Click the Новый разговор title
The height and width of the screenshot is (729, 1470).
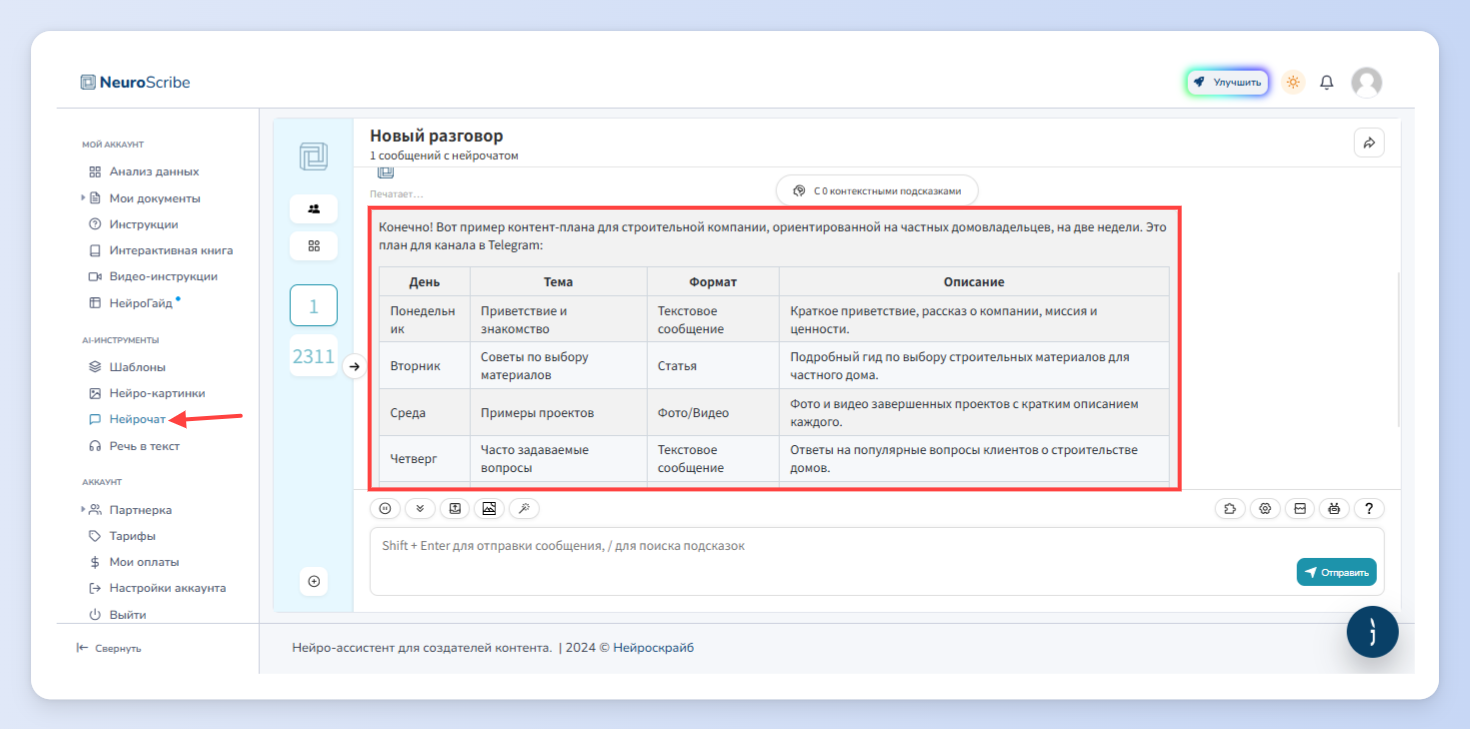pyautogui.click(x=437, y=136)
